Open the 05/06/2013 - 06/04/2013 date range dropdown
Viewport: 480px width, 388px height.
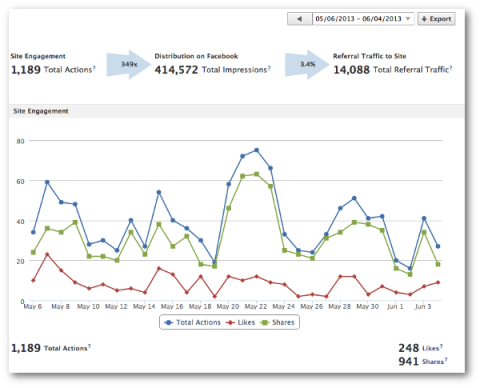click(x=363, y=19)
